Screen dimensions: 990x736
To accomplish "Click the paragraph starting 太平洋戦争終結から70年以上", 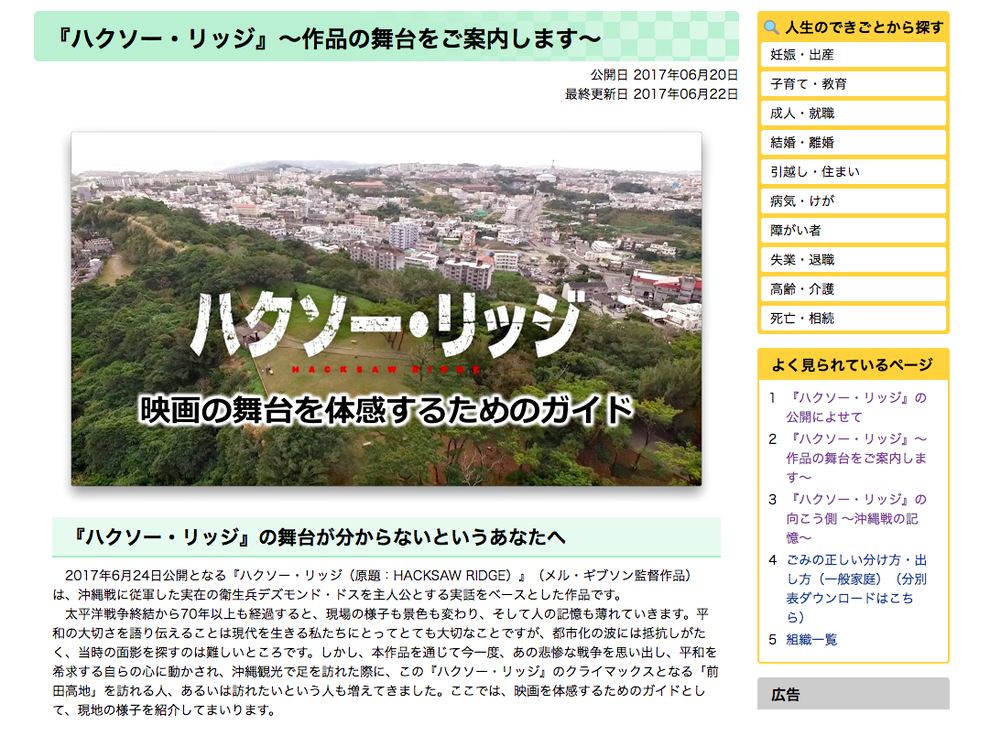I will [386, 662].
